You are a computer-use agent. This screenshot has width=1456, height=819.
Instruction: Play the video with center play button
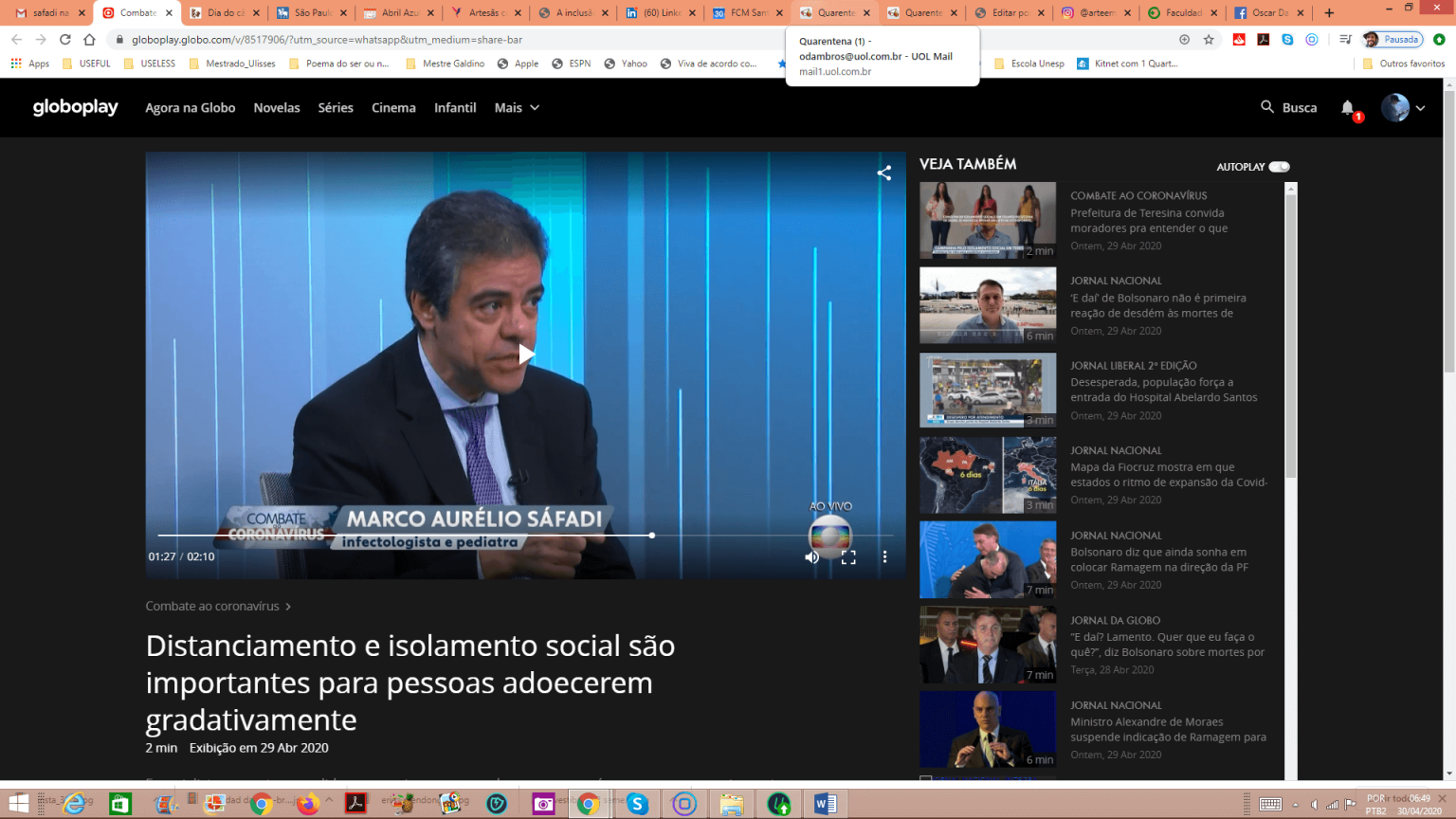pos(526,355)
